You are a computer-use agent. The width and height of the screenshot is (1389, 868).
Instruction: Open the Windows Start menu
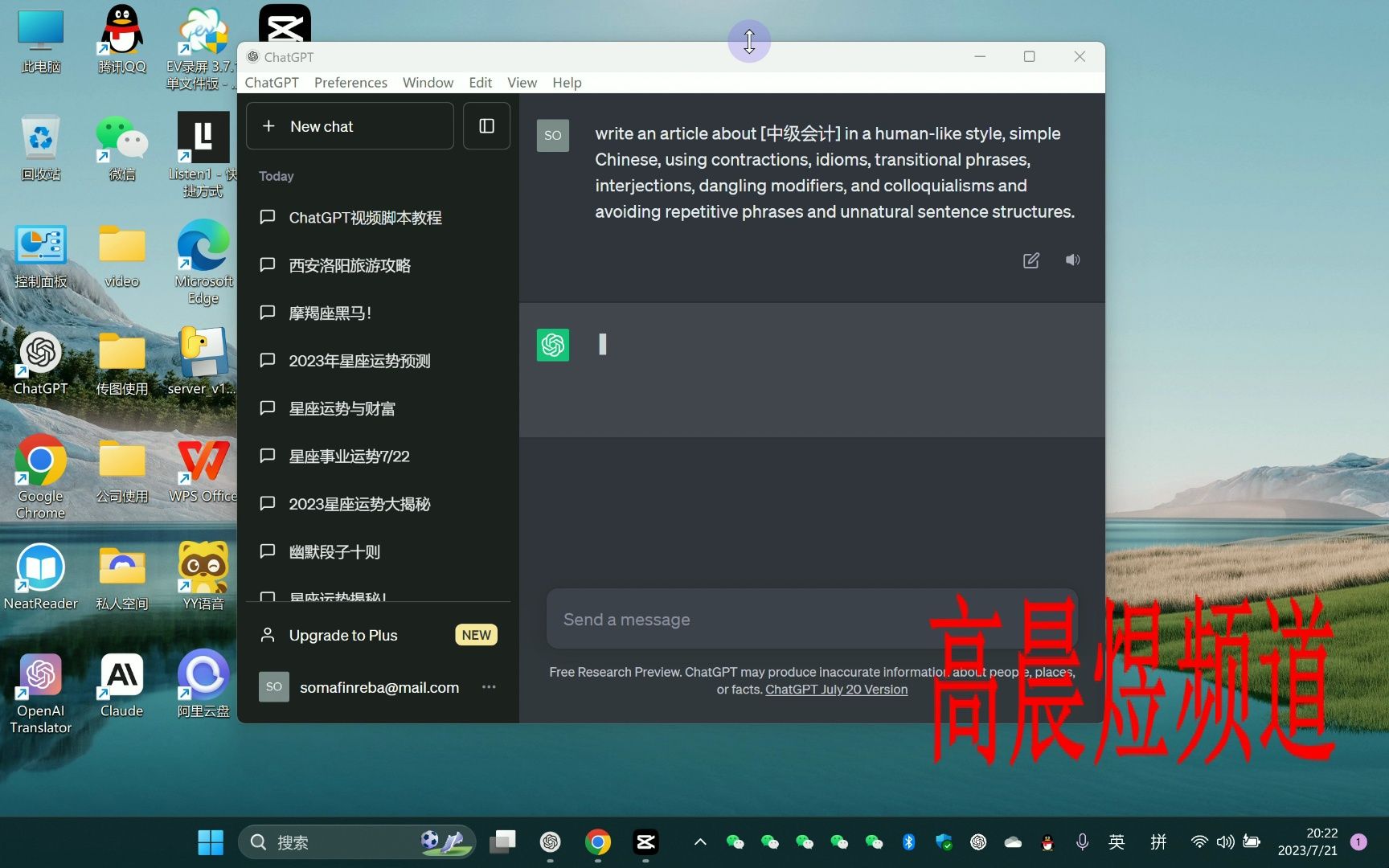[x=211, y=841]
